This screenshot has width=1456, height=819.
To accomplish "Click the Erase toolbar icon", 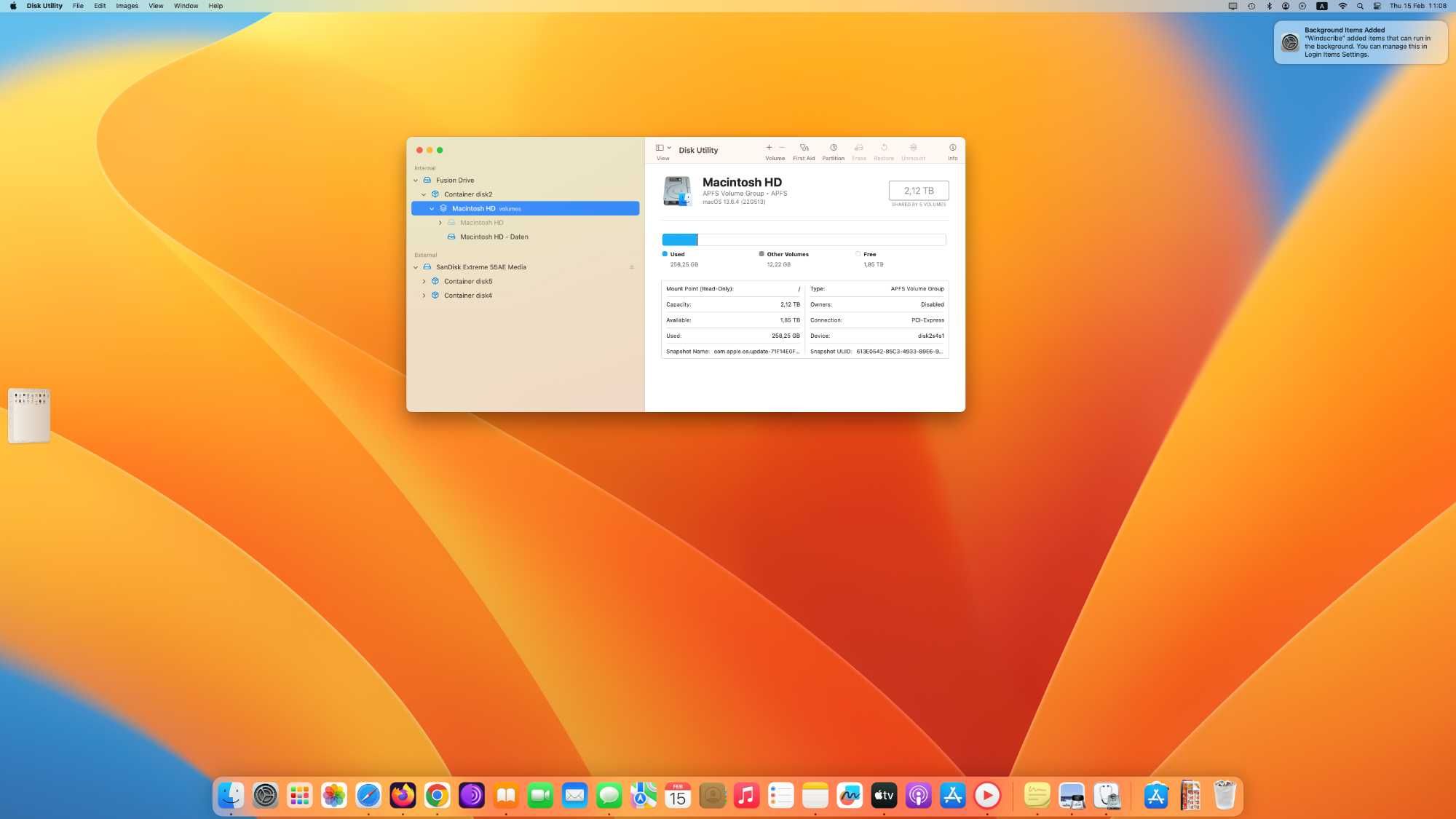I will (859, 148).
